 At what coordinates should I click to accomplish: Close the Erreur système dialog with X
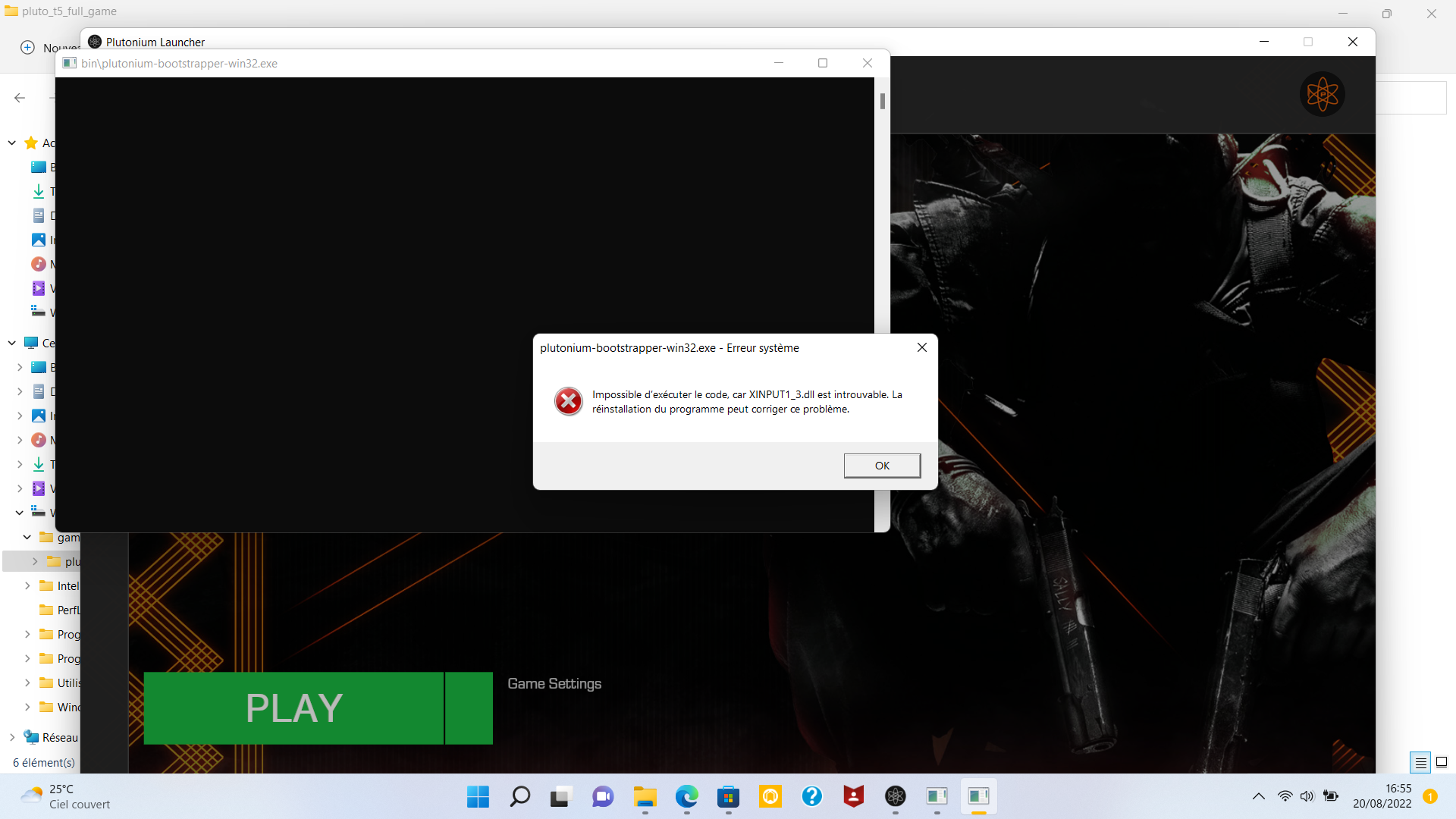coord(922,347)
